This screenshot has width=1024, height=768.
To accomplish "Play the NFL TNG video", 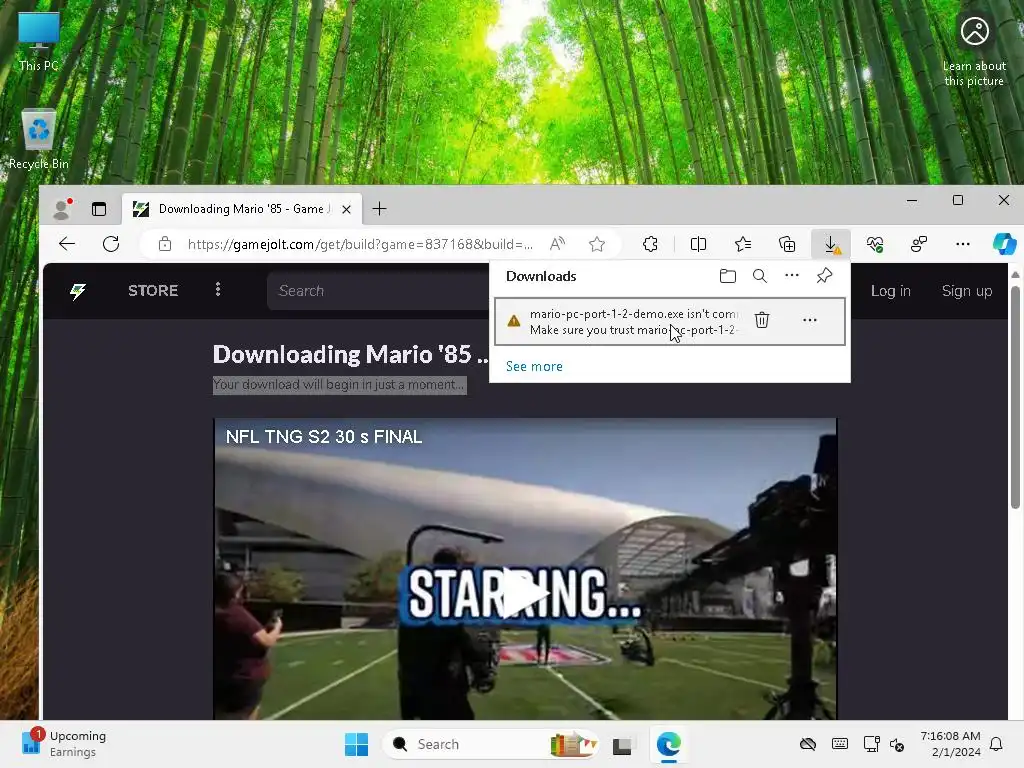I will pyautogui.click(x=526, y=593).
